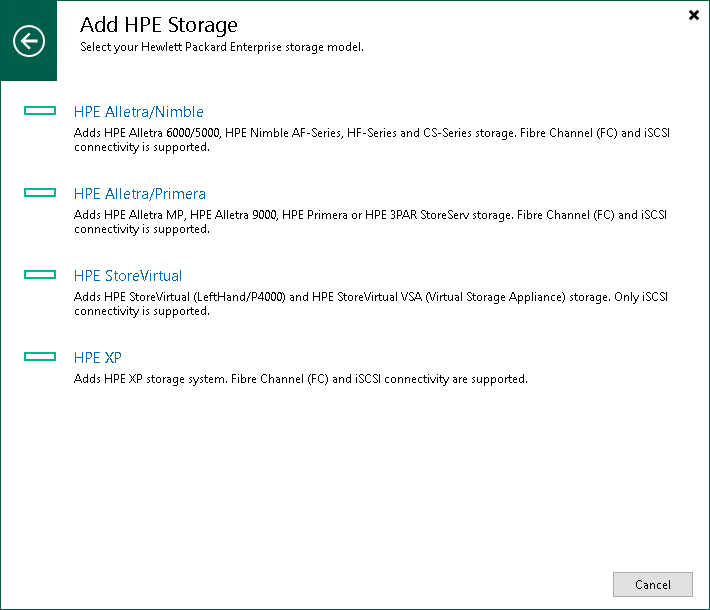
Task: Close the dialog with the X icon
Action: tap(694, 15)
